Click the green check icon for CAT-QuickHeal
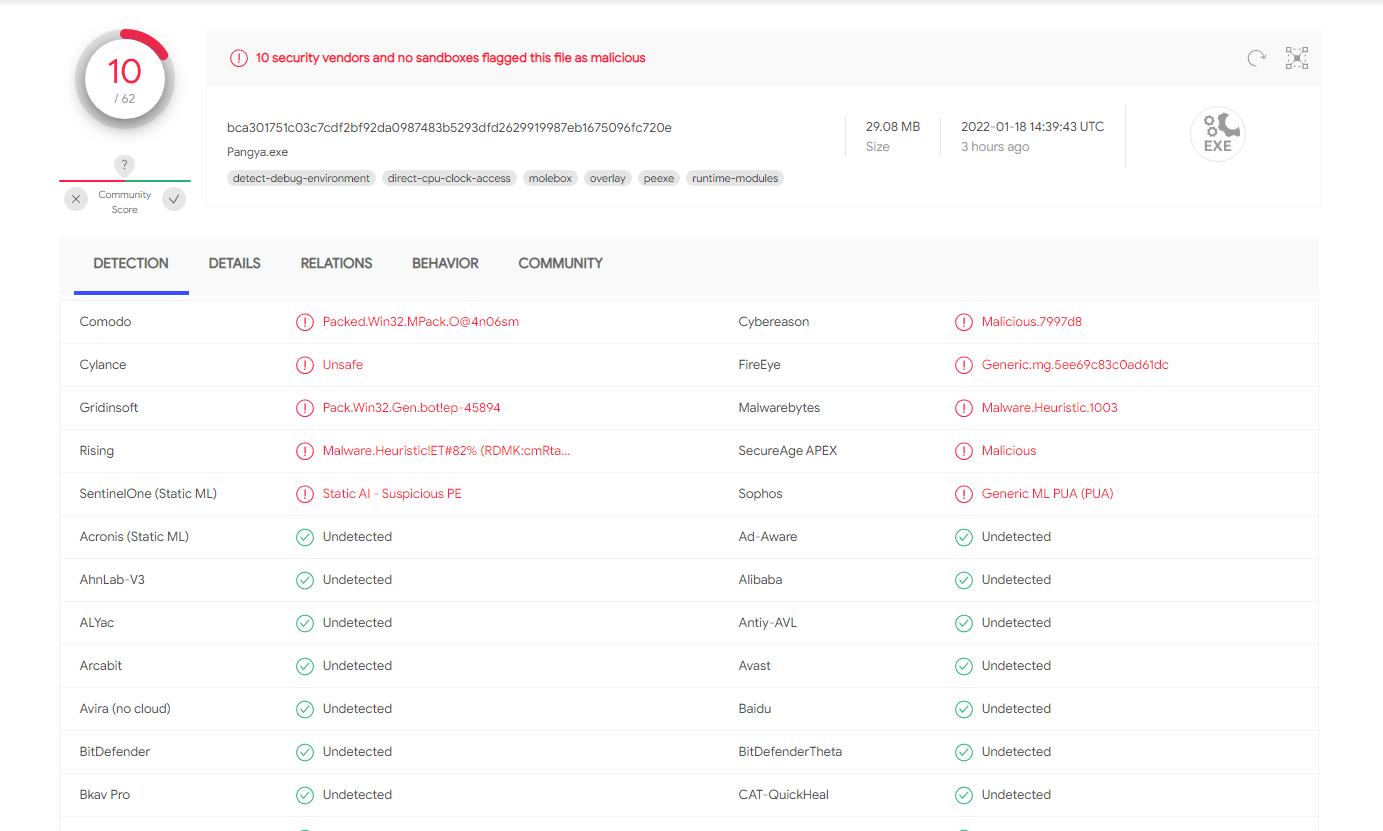This screenshot has width=1383, height=831. (x=964, y=795)
